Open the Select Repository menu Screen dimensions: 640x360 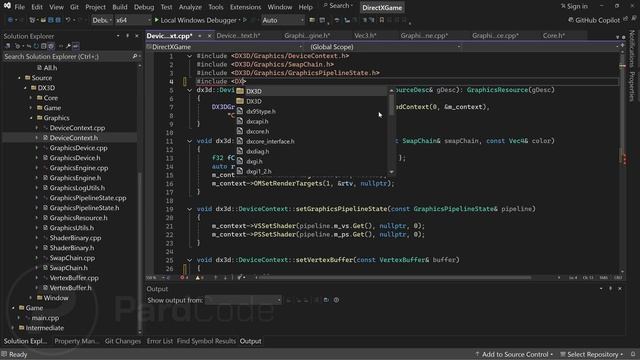pyautogui.click(x=592, y=354)
